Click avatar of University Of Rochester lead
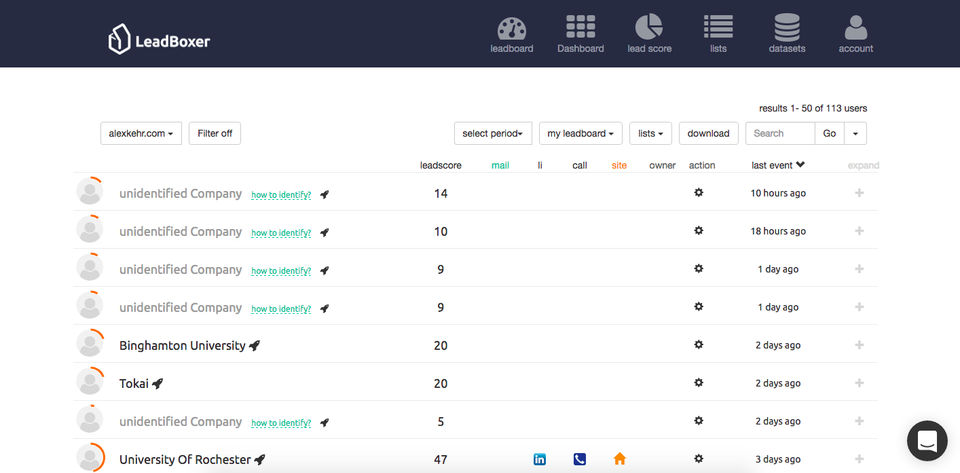The width and height of the screenshot is (960, 473). 90,457
